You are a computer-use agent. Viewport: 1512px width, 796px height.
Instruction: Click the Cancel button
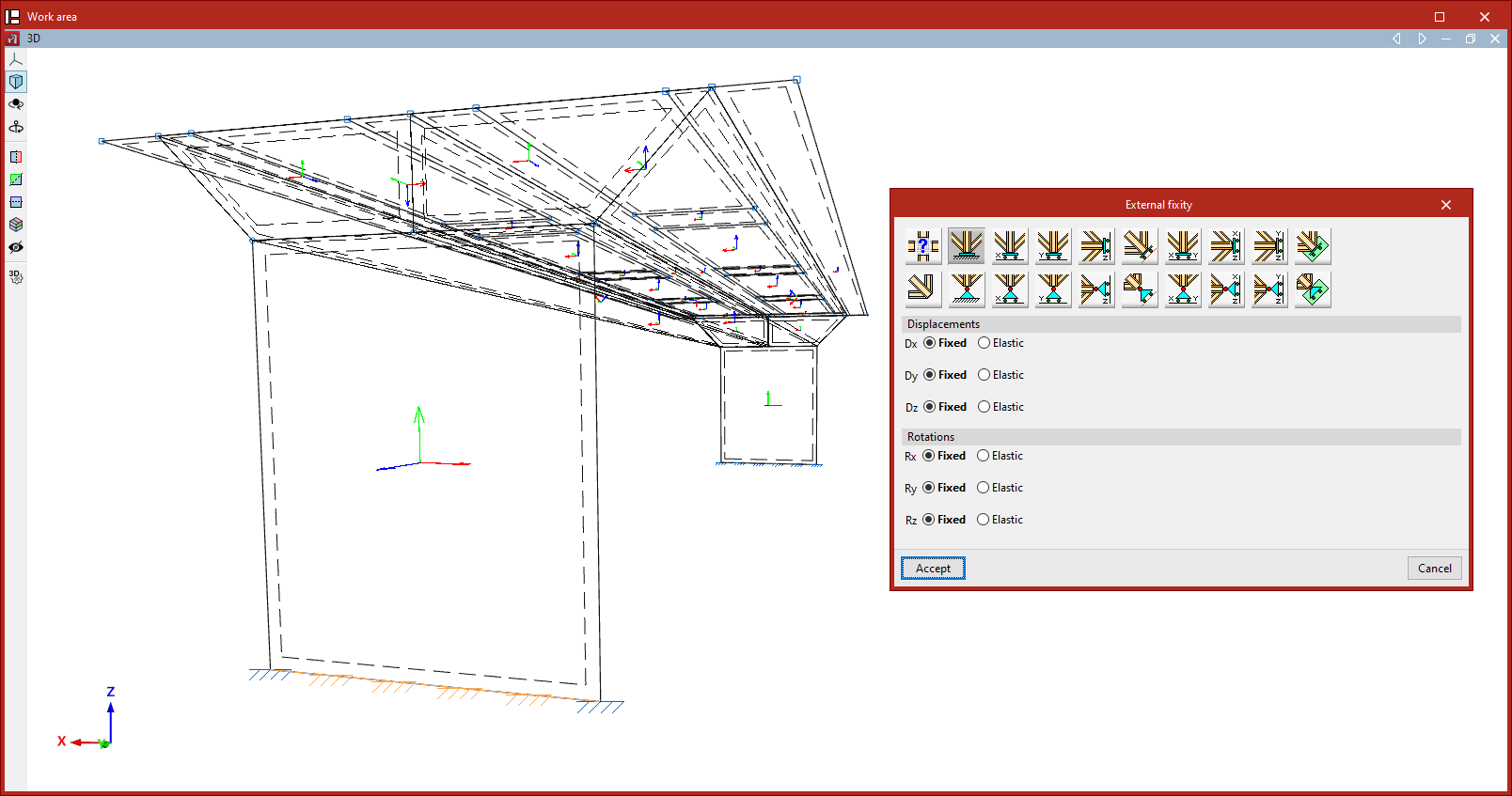pyautogui.click(x=1435, y=568)
